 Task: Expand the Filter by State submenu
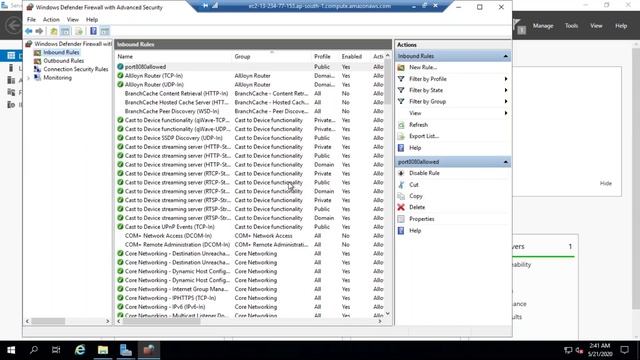pos(506,90)
